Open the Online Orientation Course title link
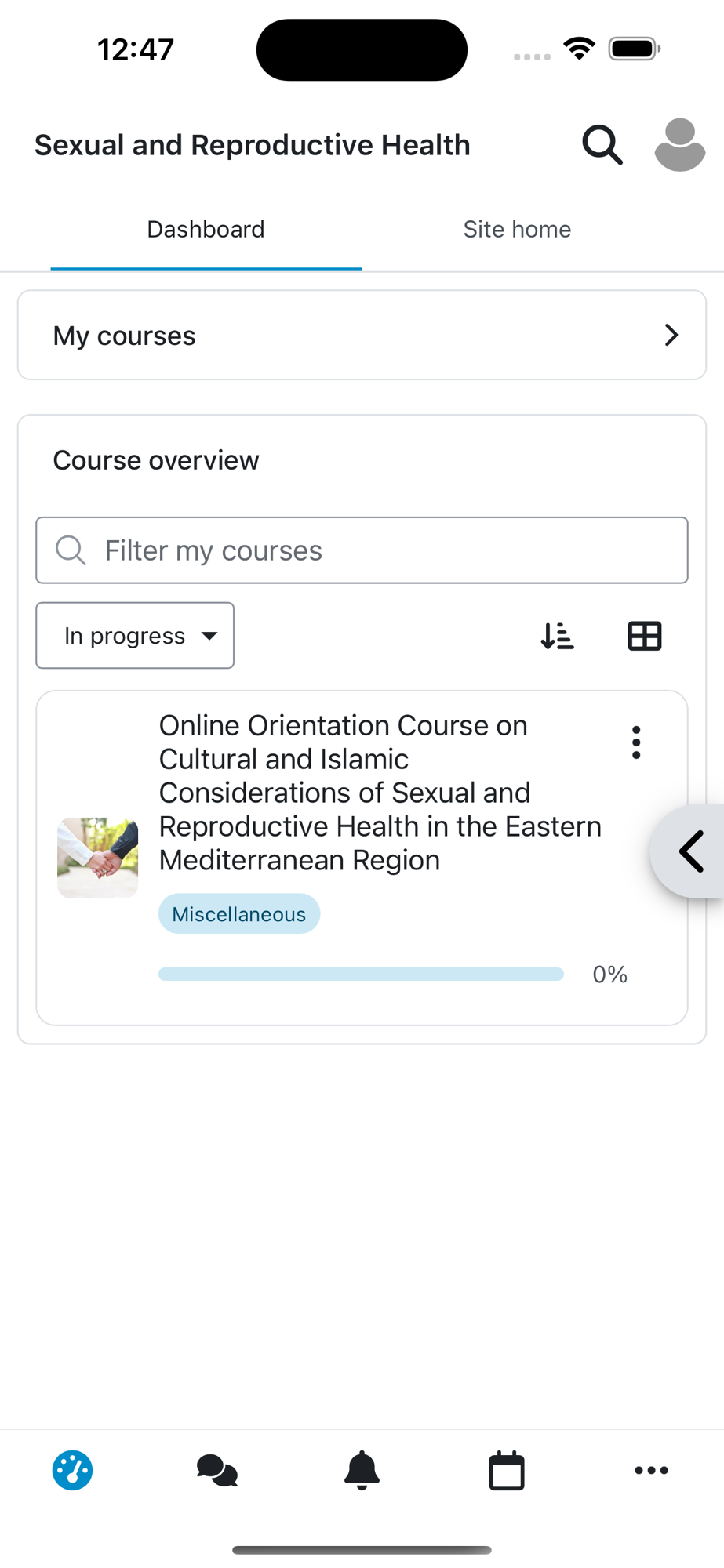Viewport: 724px width, 1568px height. pos(380,793)
